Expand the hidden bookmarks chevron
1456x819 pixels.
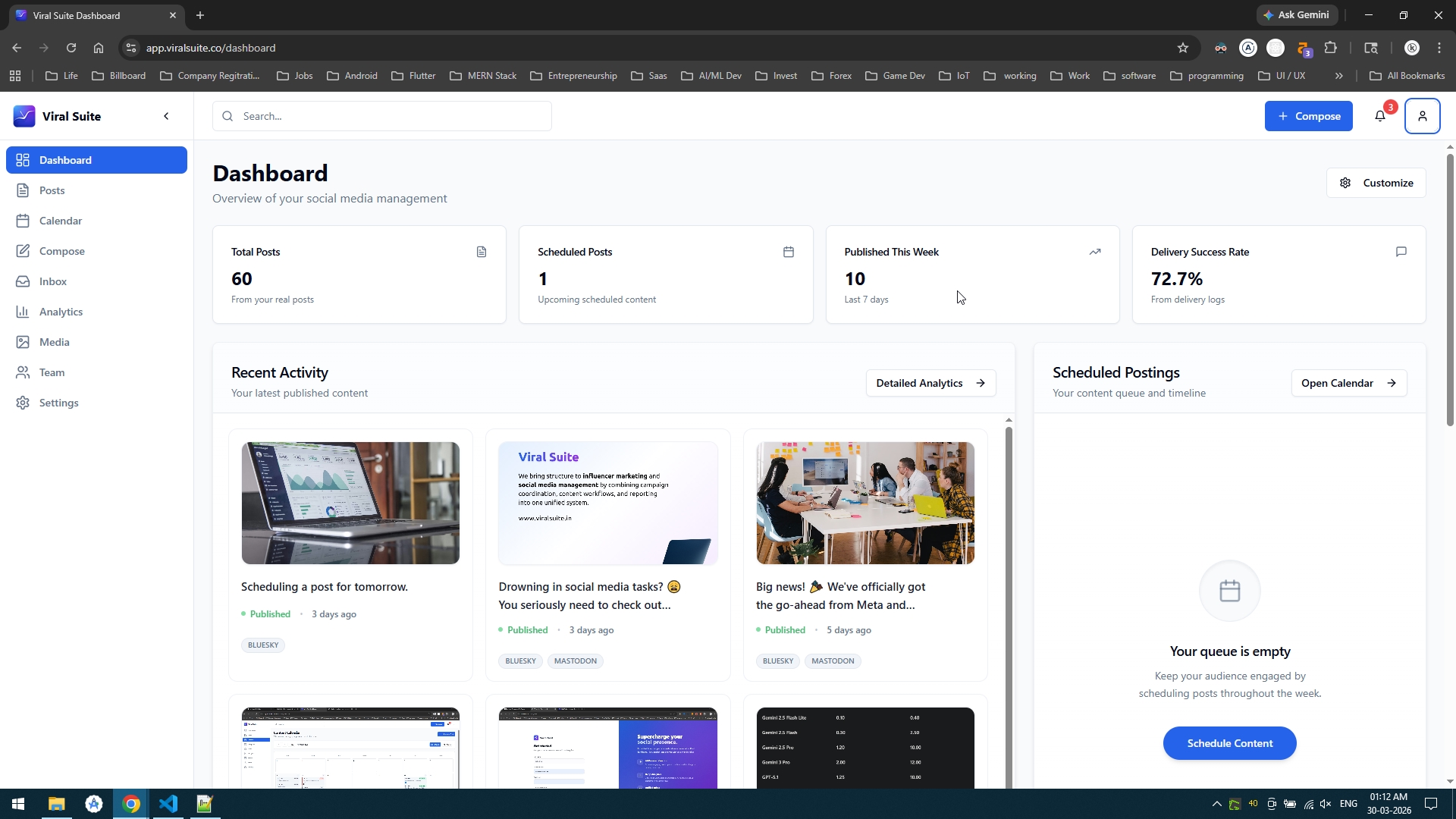point(1338,76)
